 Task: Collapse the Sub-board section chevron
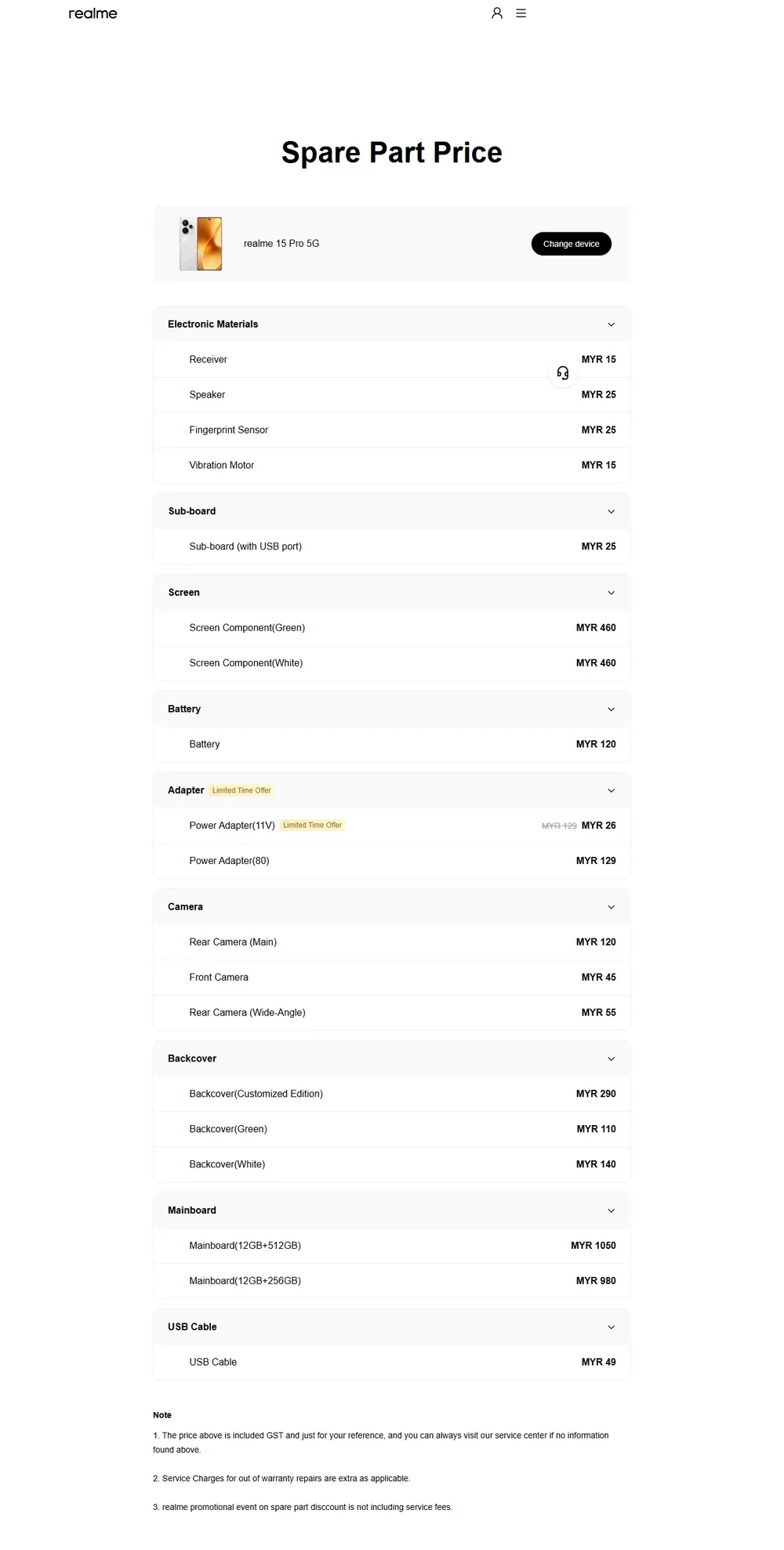[x=612, y=511]
